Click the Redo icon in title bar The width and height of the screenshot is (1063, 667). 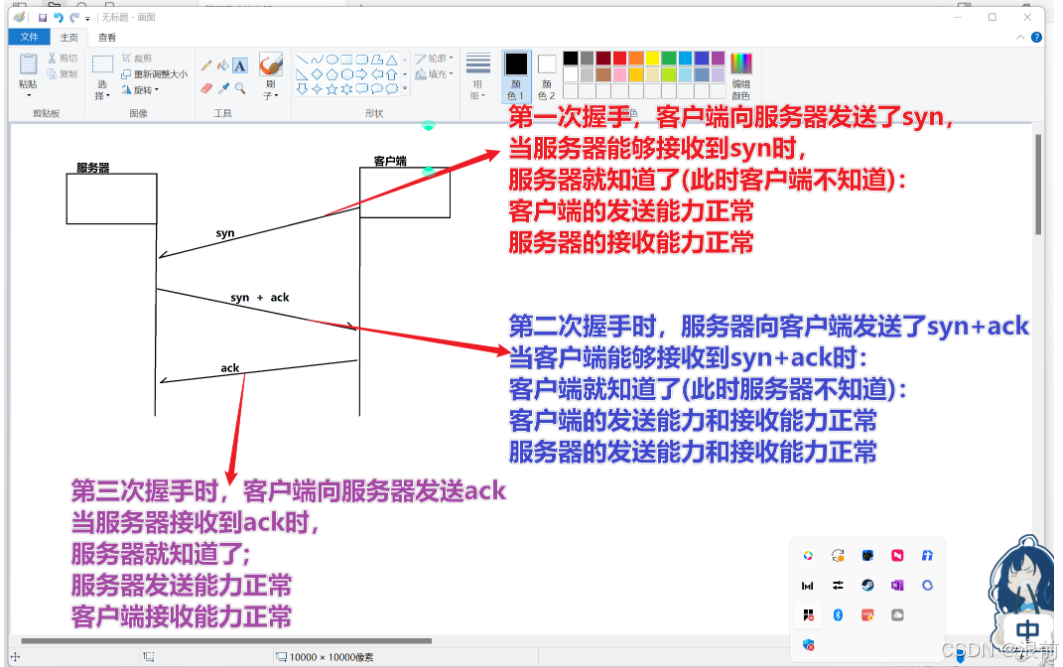coord(74,18)
